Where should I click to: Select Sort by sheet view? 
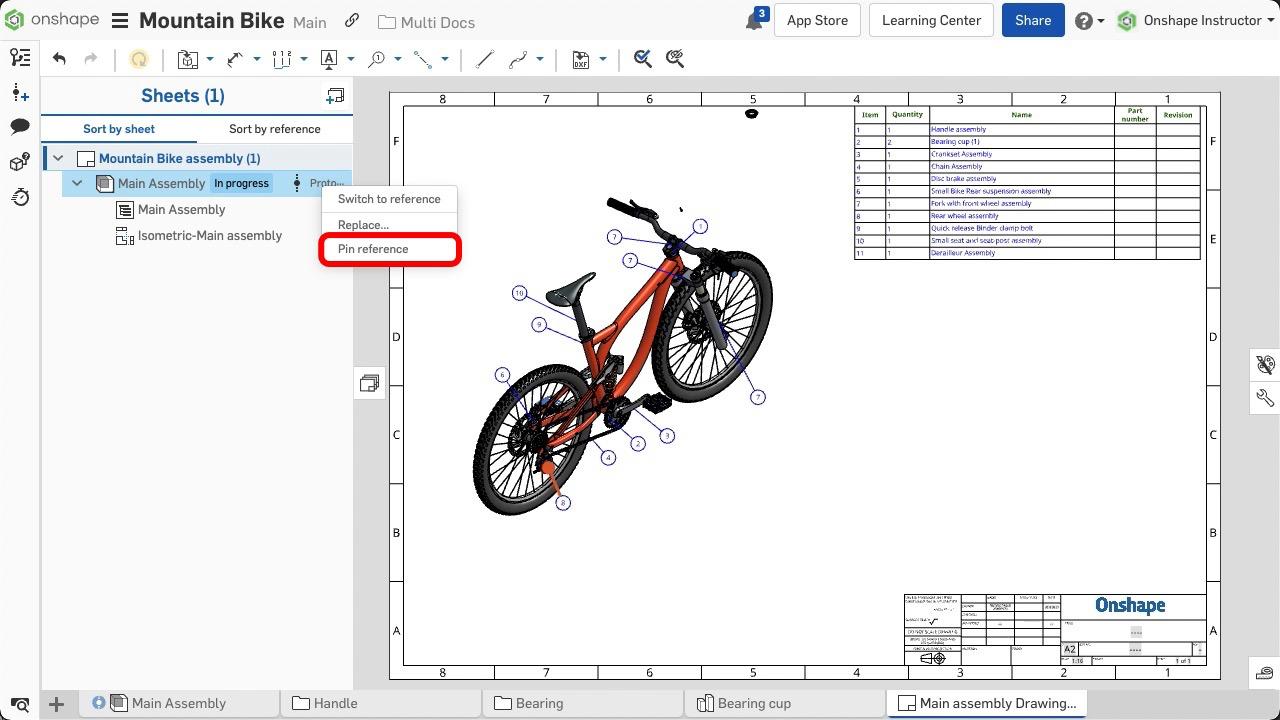119,129
